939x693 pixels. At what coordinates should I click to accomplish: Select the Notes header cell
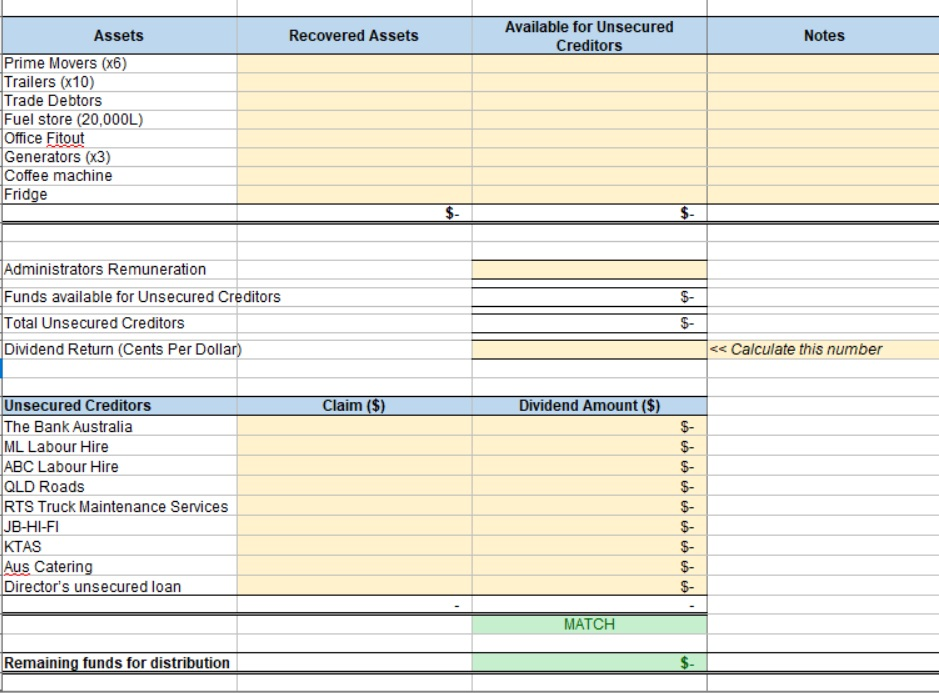pyautogui.click(x=824, y=35)
